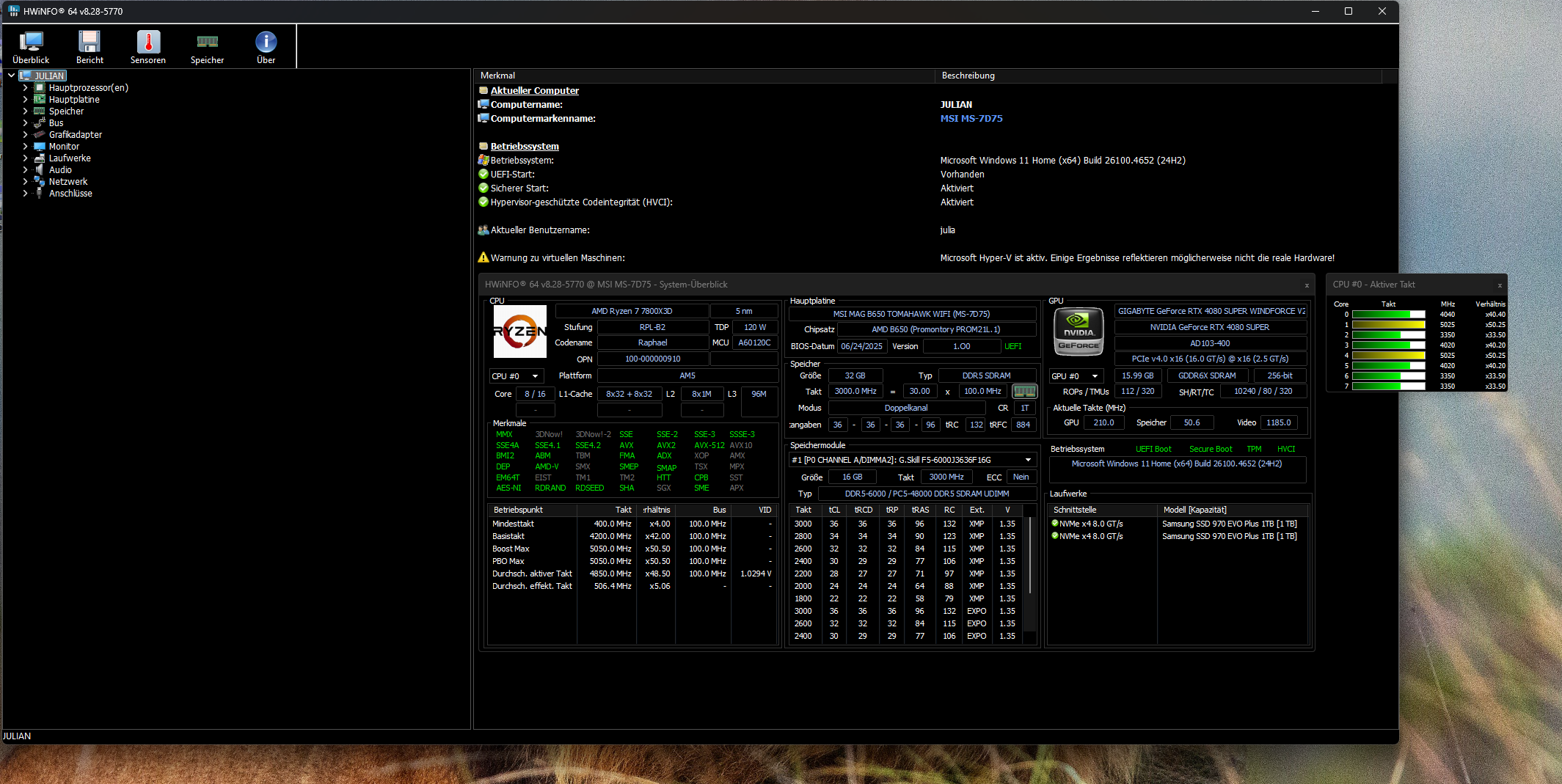Open the Speichermodule DIMM selector dropdown
Screen dimensions: 1562x784
point(913,460)
